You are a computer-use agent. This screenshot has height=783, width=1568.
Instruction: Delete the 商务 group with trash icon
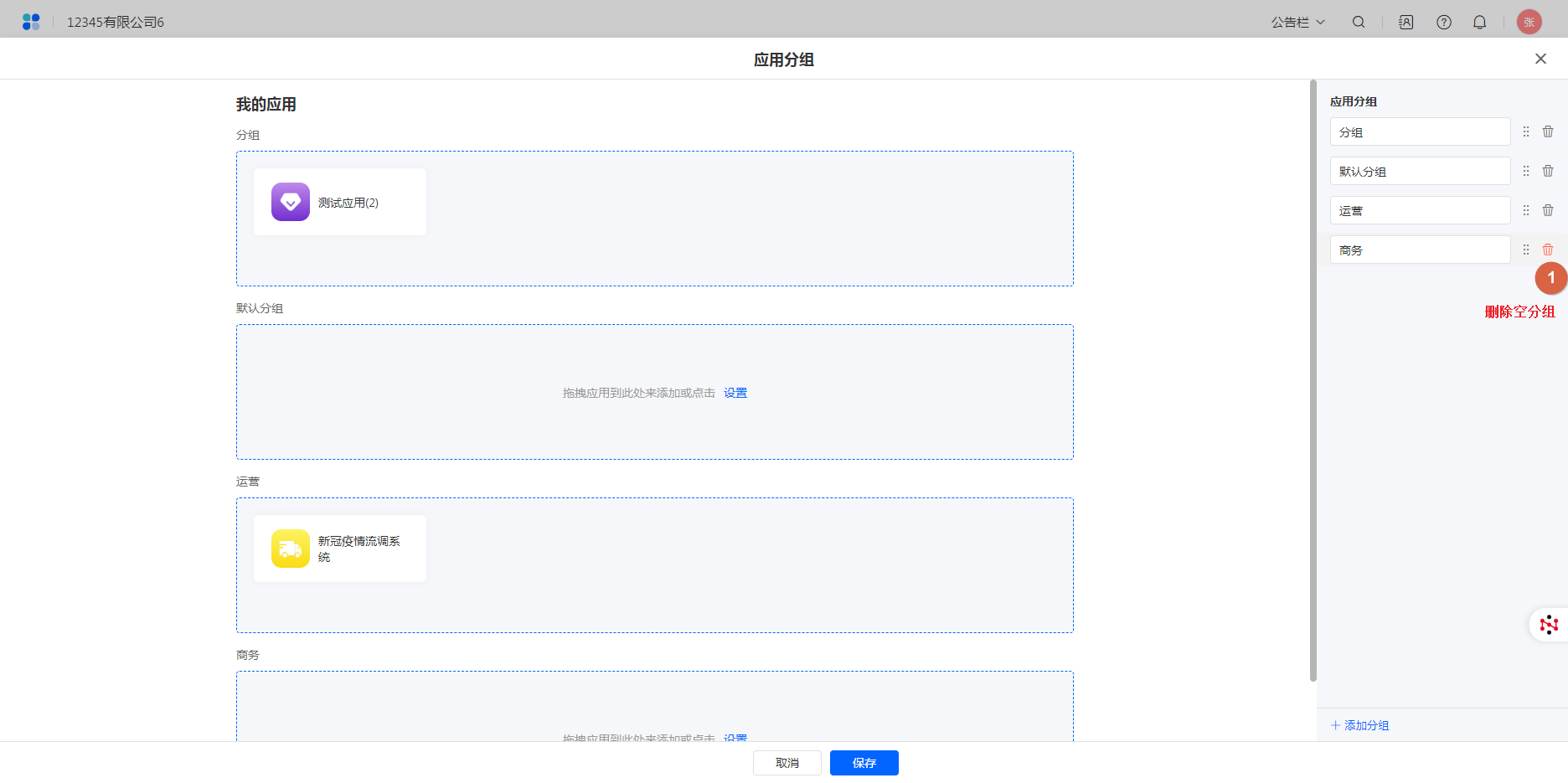click(x=1548, y=250)
